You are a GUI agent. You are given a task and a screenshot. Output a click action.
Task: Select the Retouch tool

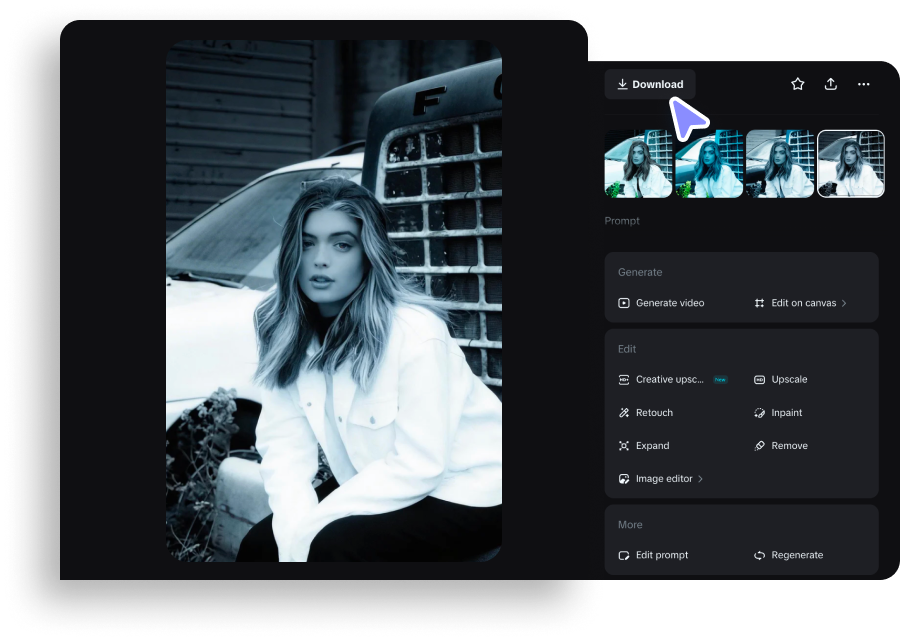tap(653, 412)
